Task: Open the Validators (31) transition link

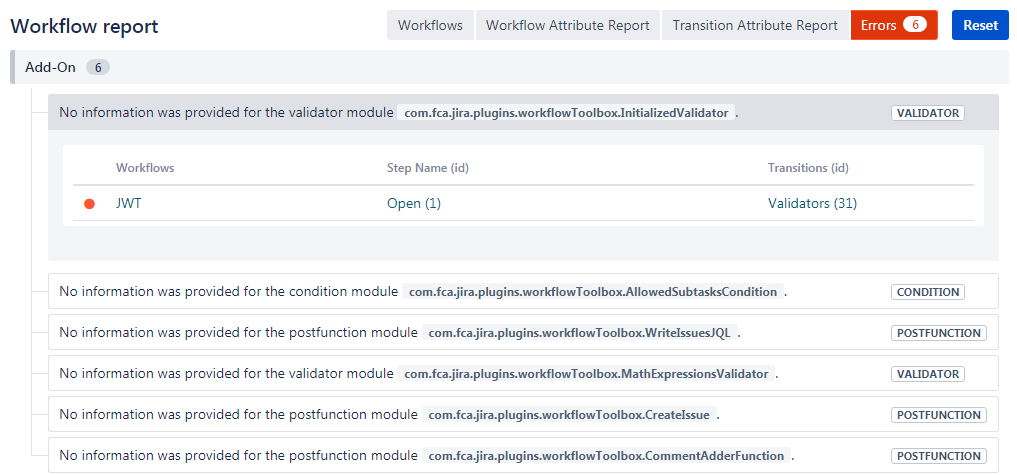Action: tap(812, 204)
